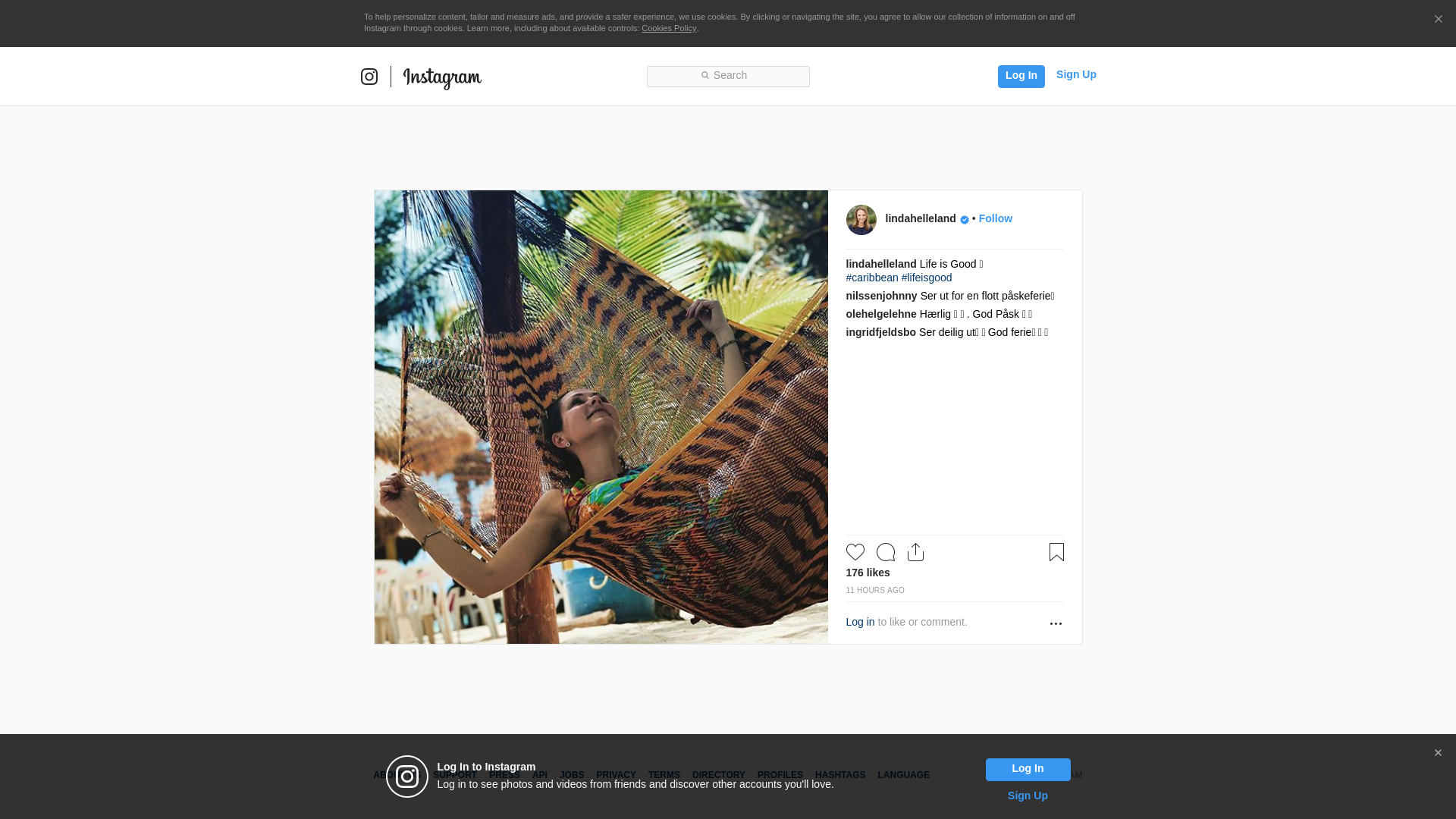Viewport: 1456px width, 819px height.
Task: Open LANGUAGE selector in footer
Action: (903, 775)
